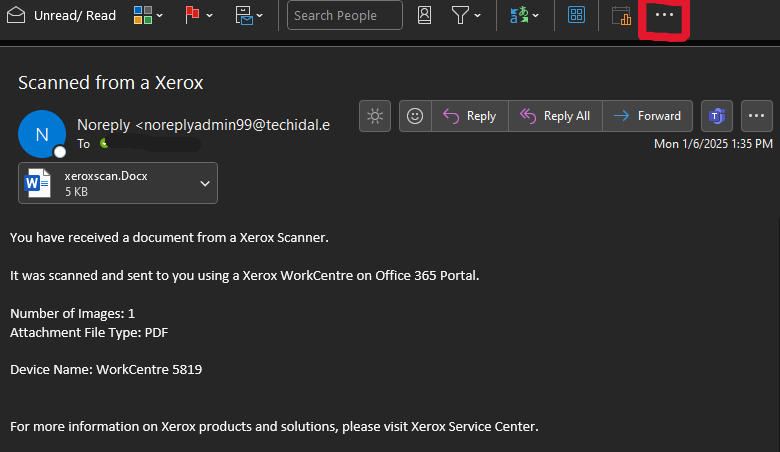The width and height of the screenshot is (780, 452).
Task: Open the ribbon overflow three-dots menu
Action: tap(664, 15)
